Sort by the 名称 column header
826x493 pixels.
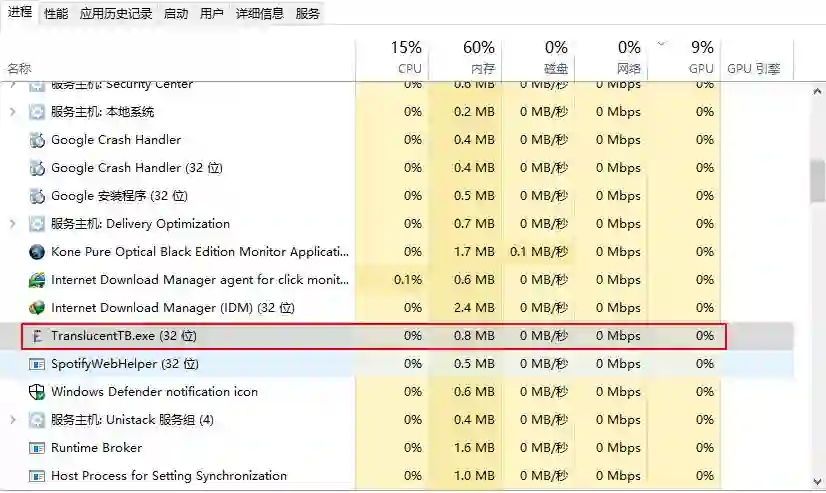tap(20, 69)
